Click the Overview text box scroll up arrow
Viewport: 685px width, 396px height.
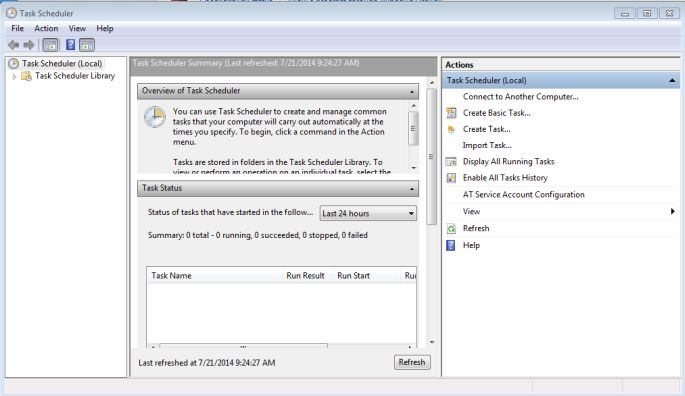(x=413, y=106)
